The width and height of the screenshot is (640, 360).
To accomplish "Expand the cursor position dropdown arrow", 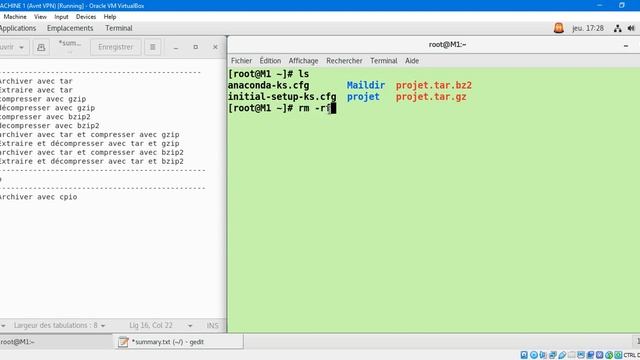I will (190, 326).
